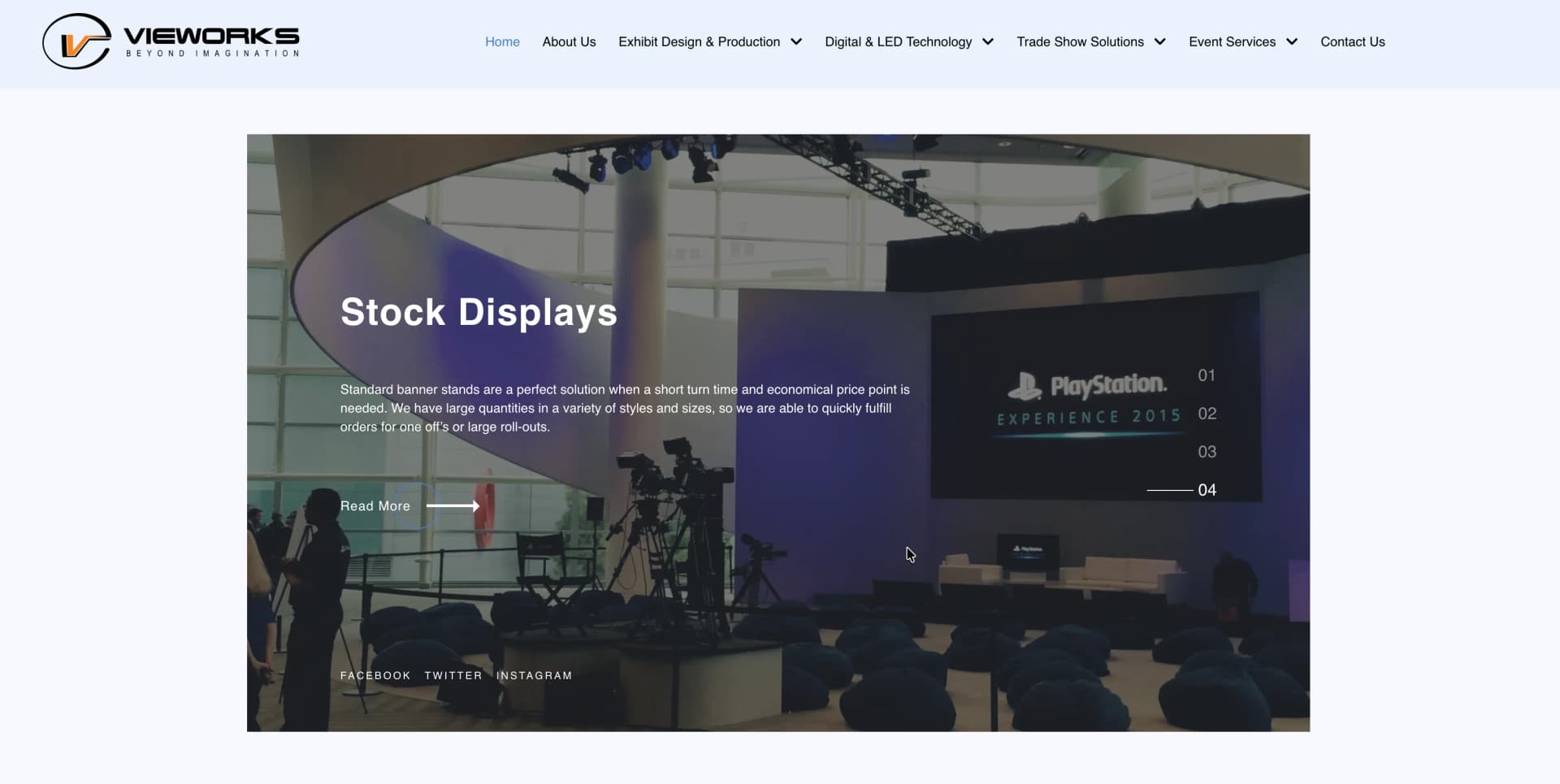
Task: Expand the Event Services chevron
Action: (1292, 42)
